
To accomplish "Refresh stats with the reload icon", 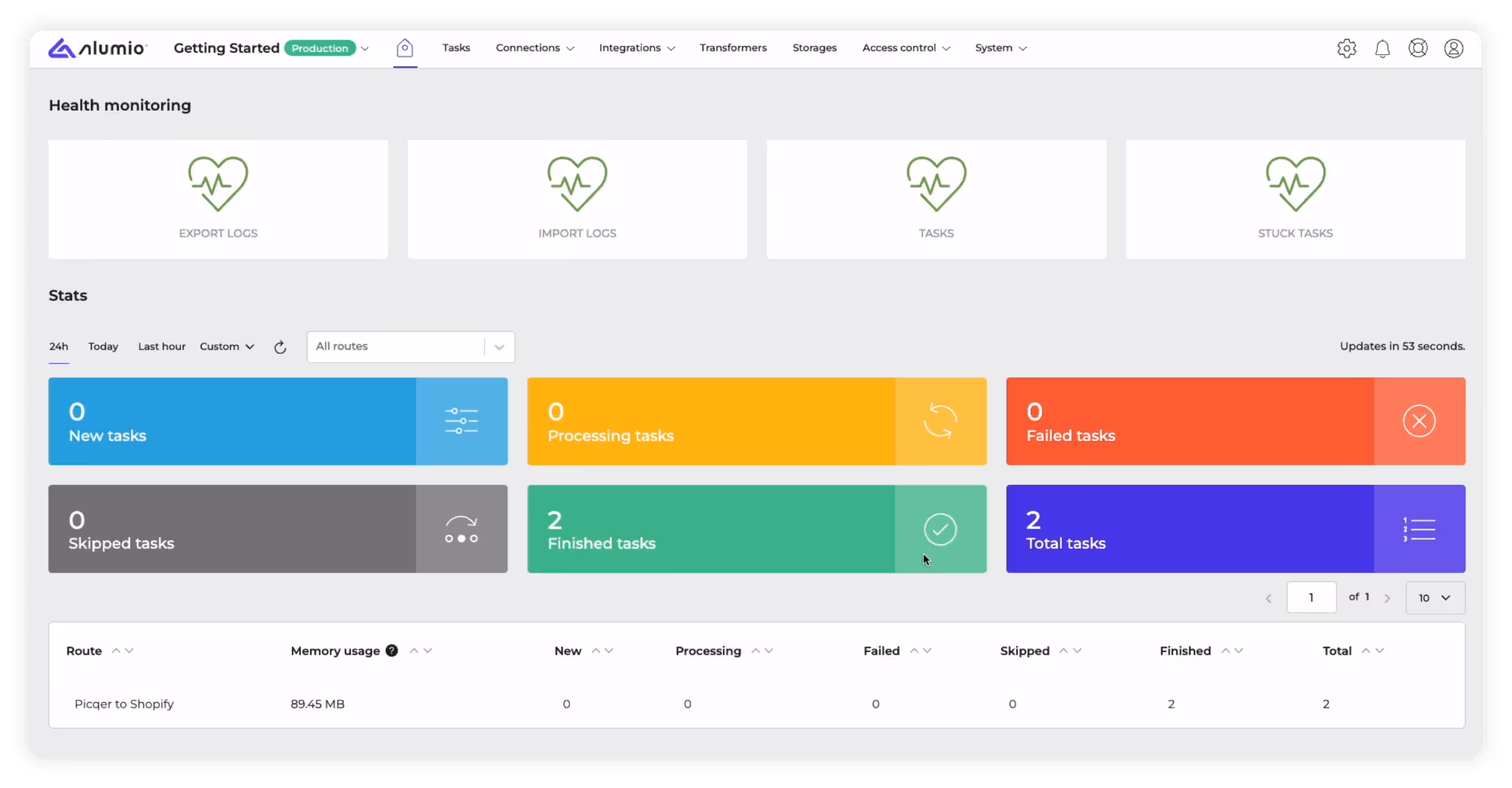I will click(280, 347).
